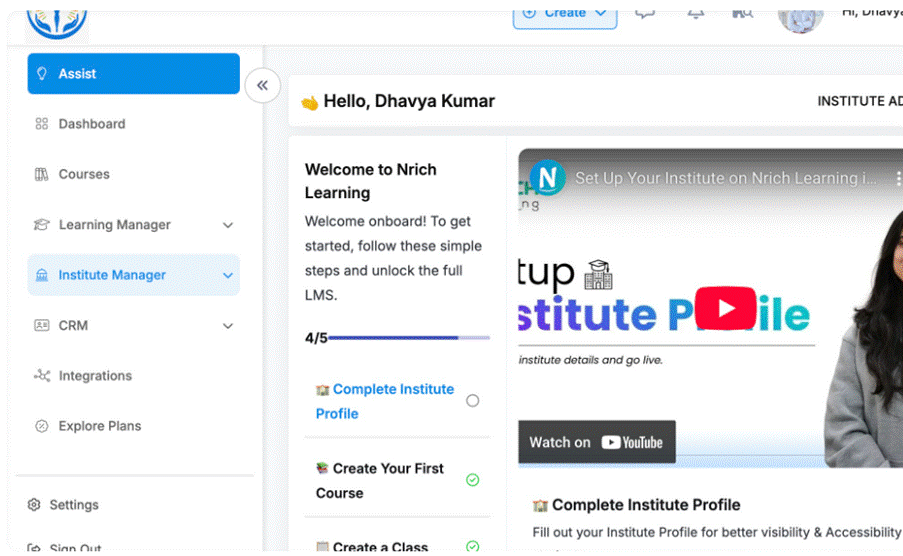903x556 pixels.
Task: Toggle the Complete Institute Profile step circle
Action: [x=473, y=401]
